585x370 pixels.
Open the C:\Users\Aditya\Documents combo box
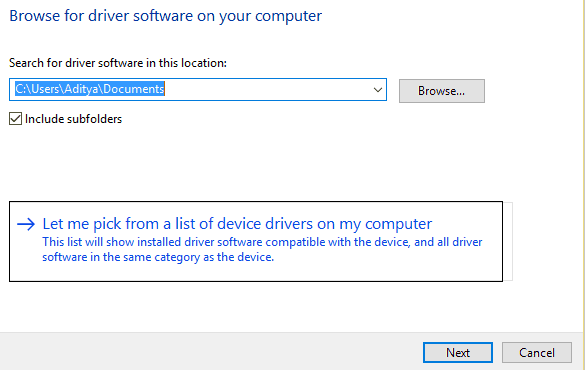coord(198,90)
